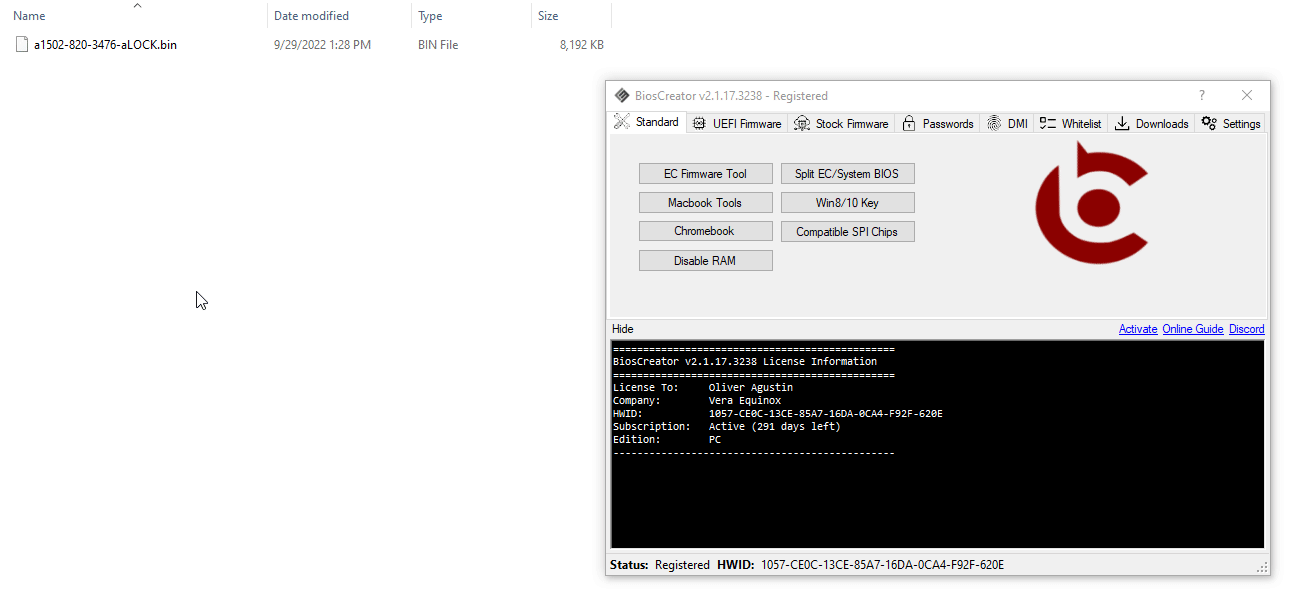The height and width of the screenshot is (607, 1294).
Task: Select file a1502-820-3476-aLOCK.bin
Action: coord(105,45)
